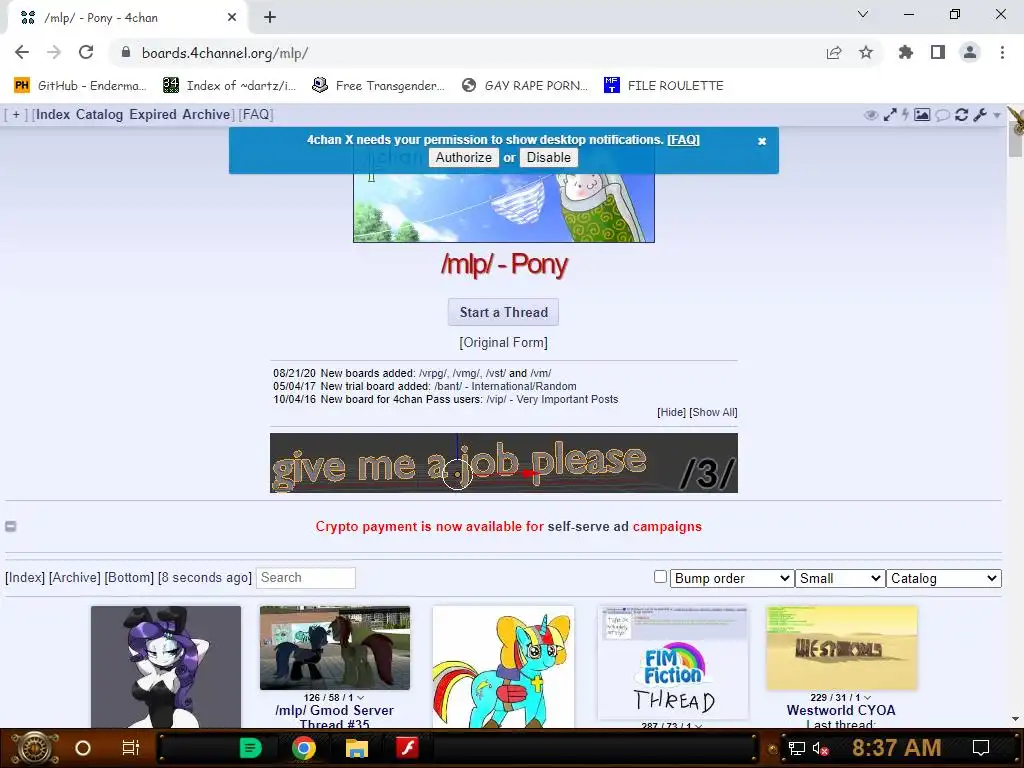The height and width of the screenshot is (768, 1024).
Task: Open the /vip/ board link
Action: point(496,400)
